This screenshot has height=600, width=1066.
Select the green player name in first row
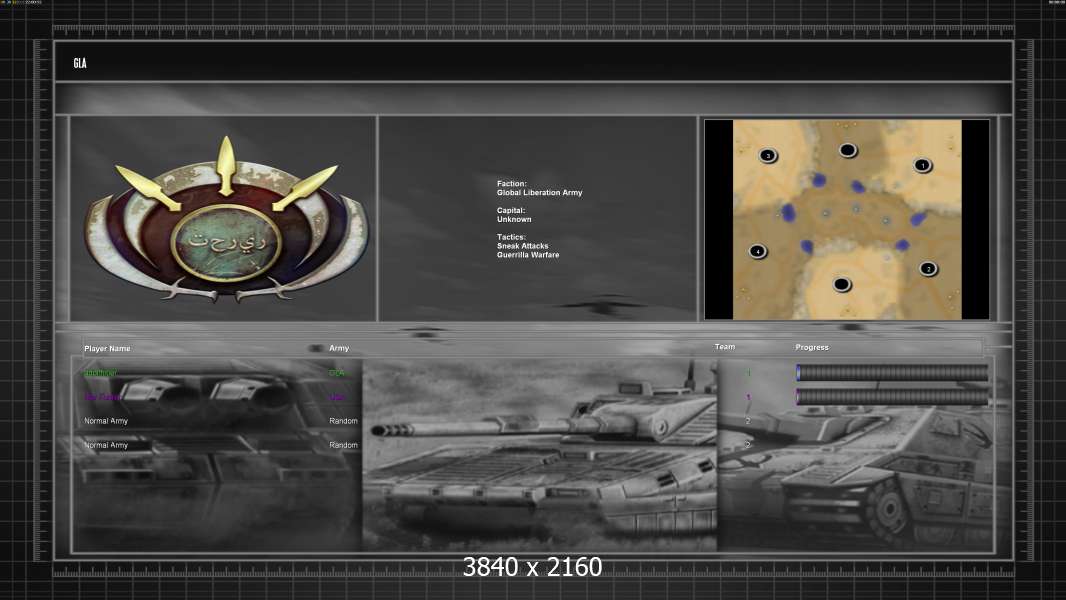[x=100, y=373]
